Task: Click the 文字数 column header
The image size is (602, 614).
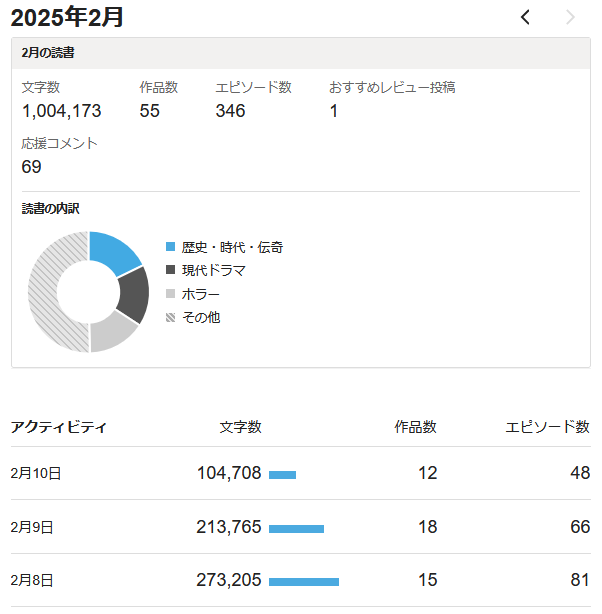Action: pos(240,427)
